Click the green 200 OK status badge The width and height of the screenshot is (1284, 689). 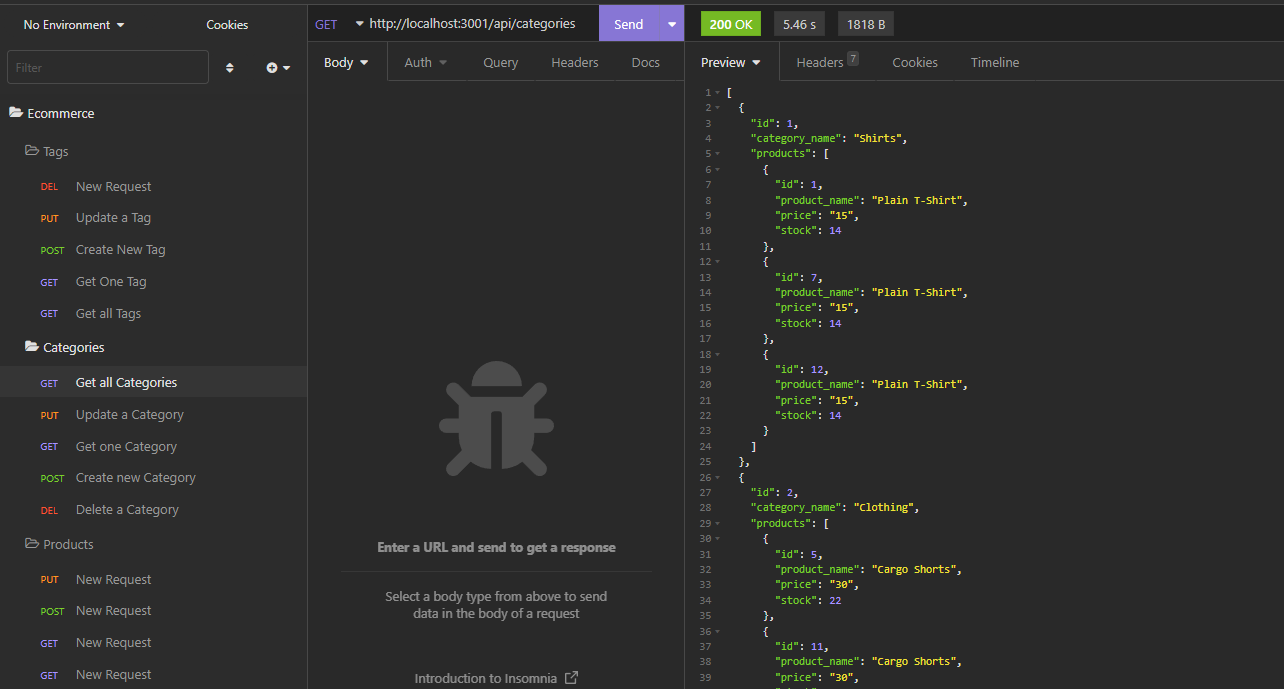point(730,23)
